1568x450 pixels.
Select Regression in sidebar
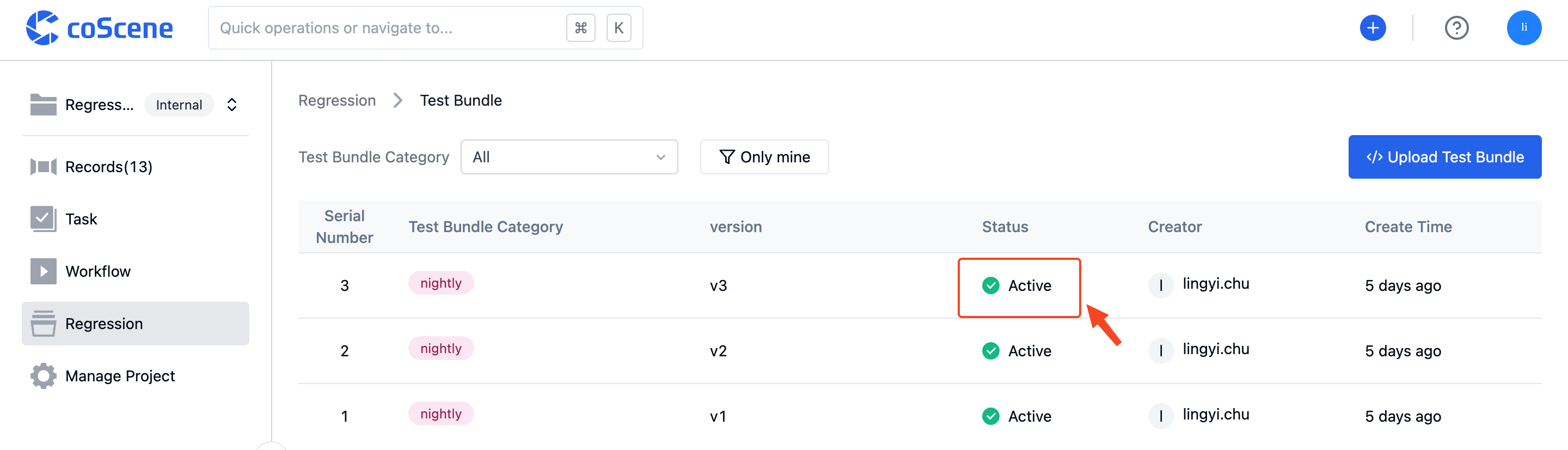pyautogui.click(x=135, y=324)
